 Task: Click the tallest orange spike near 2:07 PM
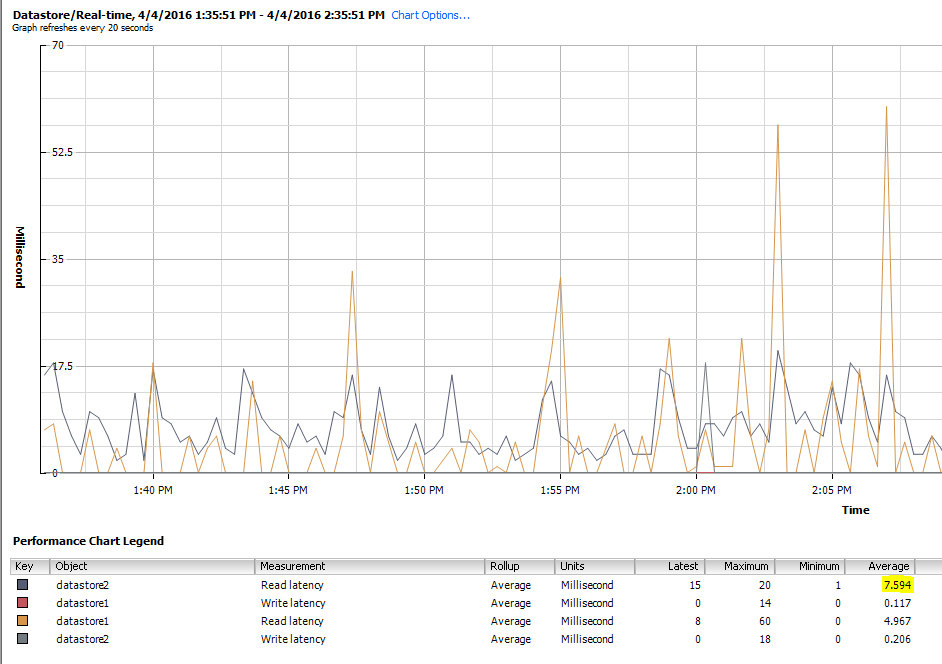886,108
